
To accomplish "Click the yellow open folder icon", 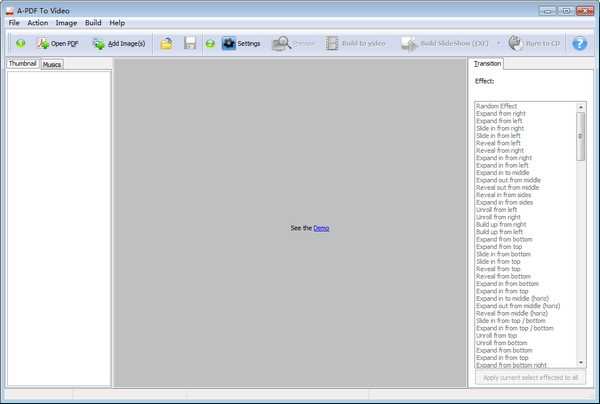I will 167,44.
